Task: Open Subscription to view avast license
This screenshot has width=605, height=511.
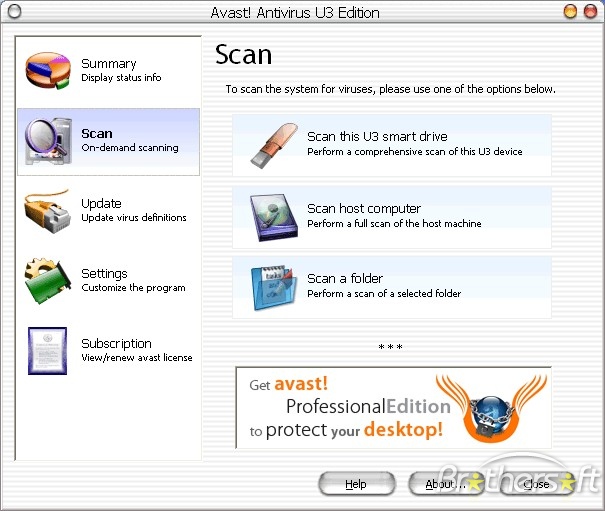Action: (x=108, y=351)
